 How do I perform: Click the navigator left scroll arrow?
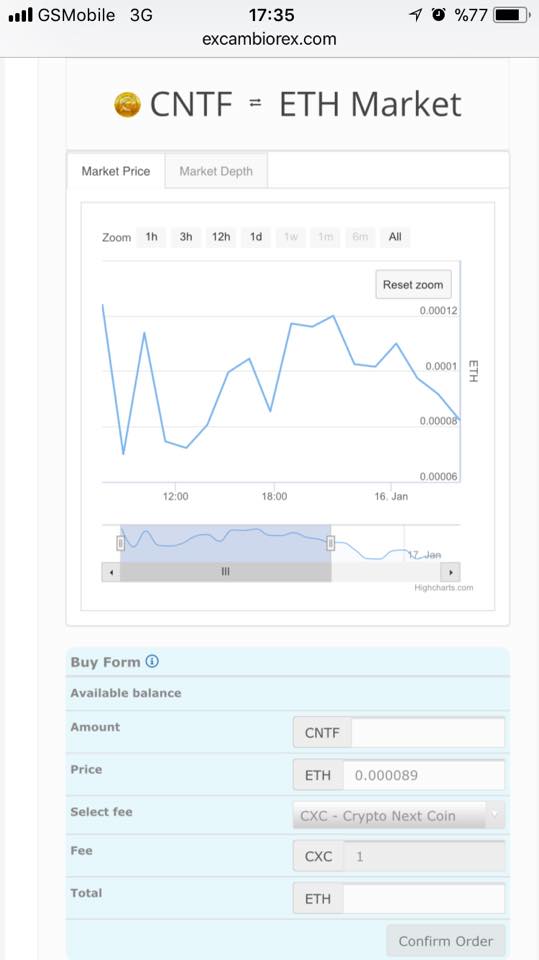point(111,572)
